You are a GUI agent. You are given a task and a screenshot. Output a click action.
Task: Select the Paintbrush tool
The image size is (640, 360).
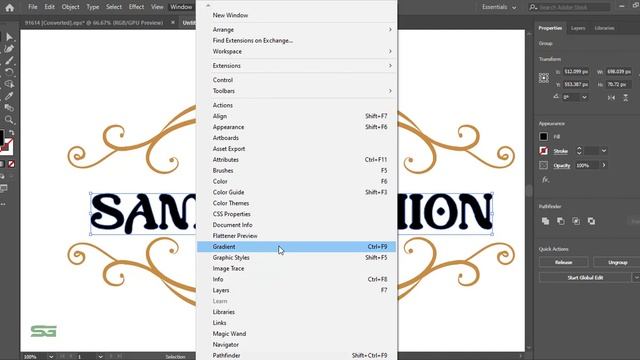[x=9, y=61]
